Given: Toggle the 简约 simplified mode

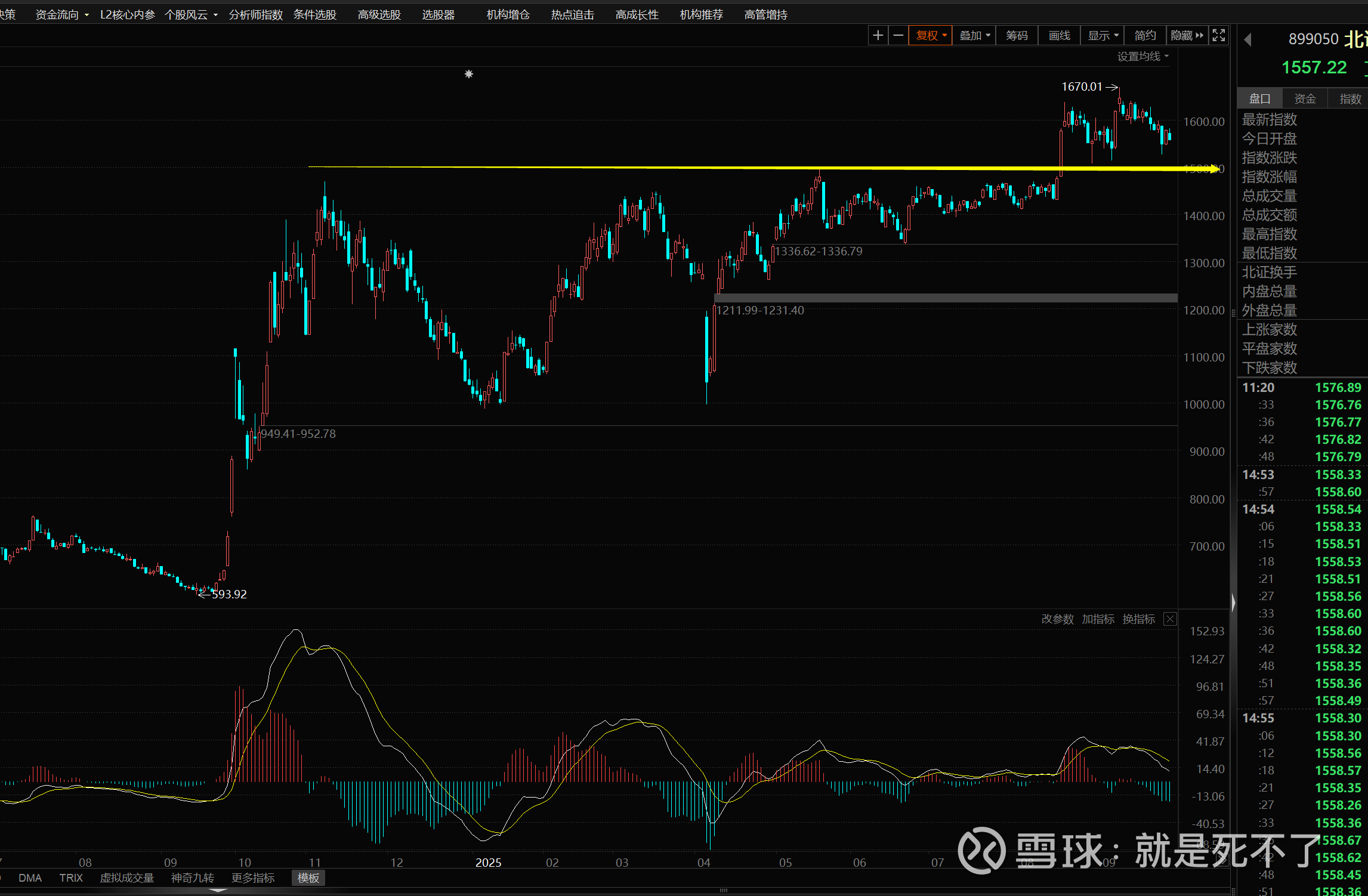Looking at the screenshot, I should pos(1145,36).
